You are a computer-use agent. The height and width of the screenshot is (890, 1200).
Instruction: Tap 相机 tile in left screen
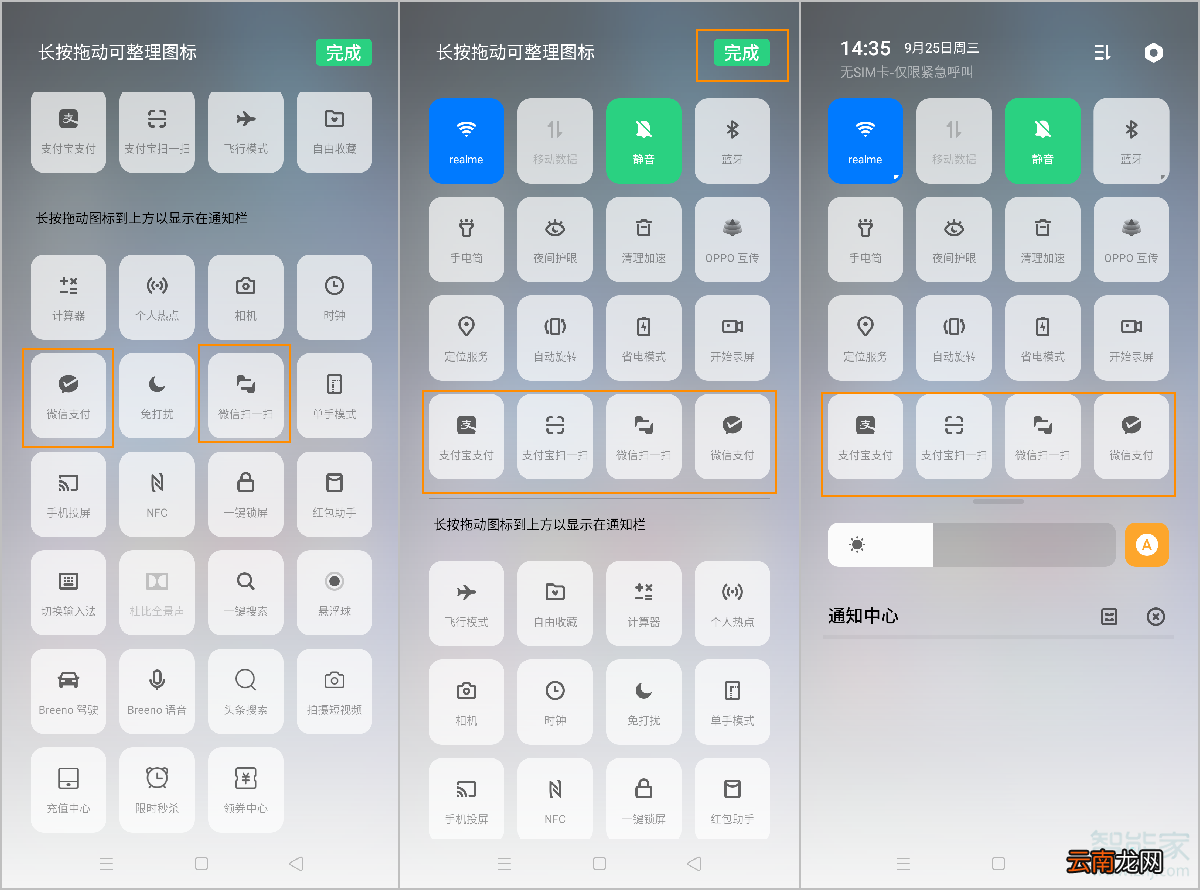[x=246, y=298]
